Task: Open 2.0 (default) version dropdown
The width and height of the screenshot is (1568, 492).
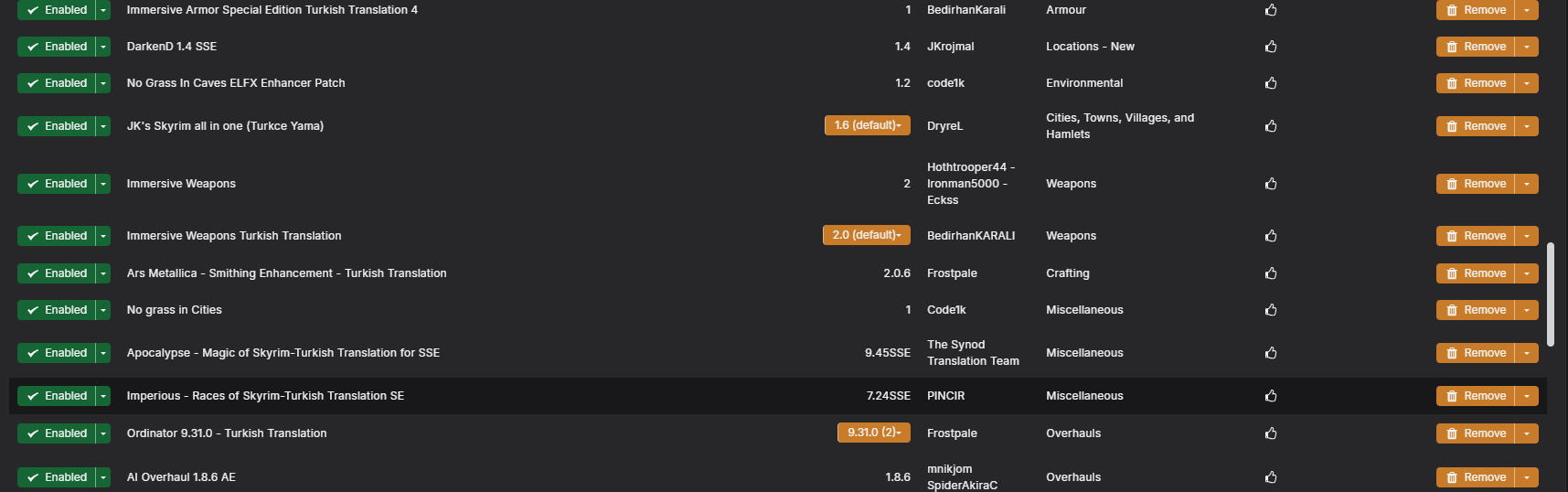Action: click(866, 235)
